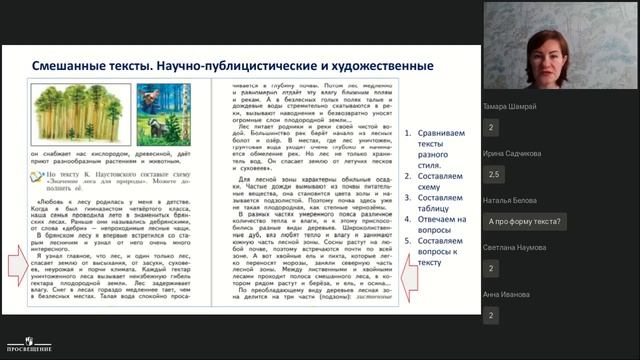
Task: Click the paragraph starting 'Я узнал главное, что лес'
Action: click(111, 276)
